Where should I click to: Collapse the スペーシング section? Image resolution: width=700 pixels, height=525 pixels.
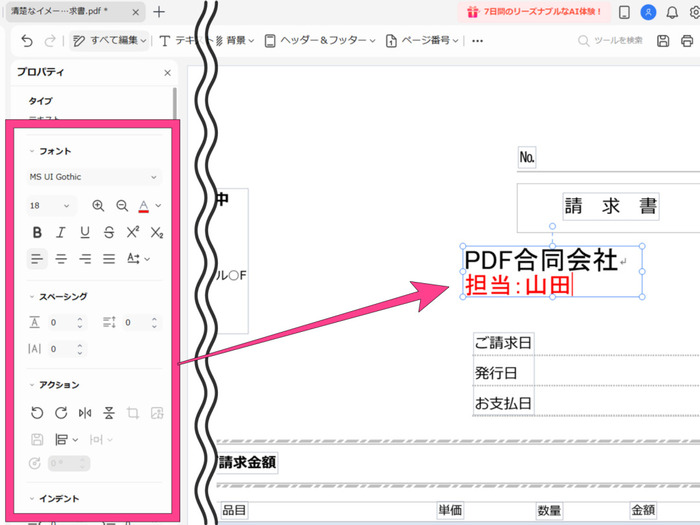tap(32, 296)
